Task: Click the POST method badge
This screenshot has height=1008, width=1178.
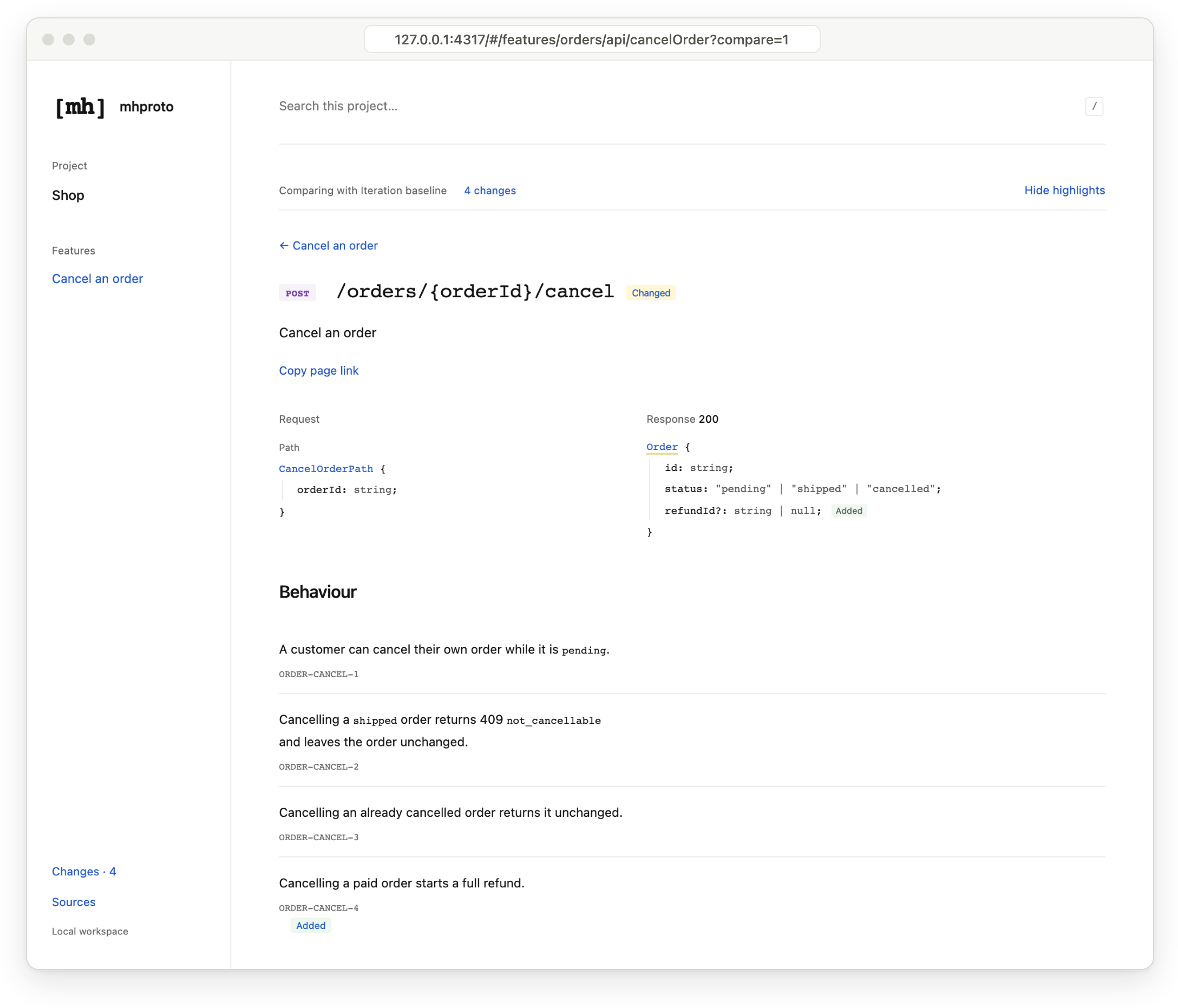Action: click(x=297, y=293)
